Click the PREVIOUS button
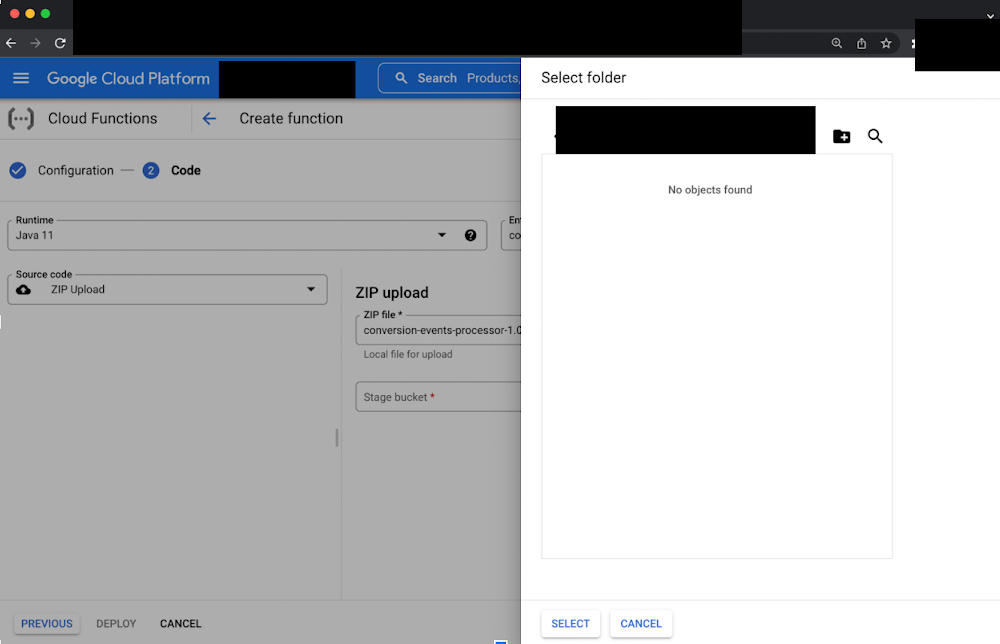This screenshot has height=644, width=1000. click(47, 624)
